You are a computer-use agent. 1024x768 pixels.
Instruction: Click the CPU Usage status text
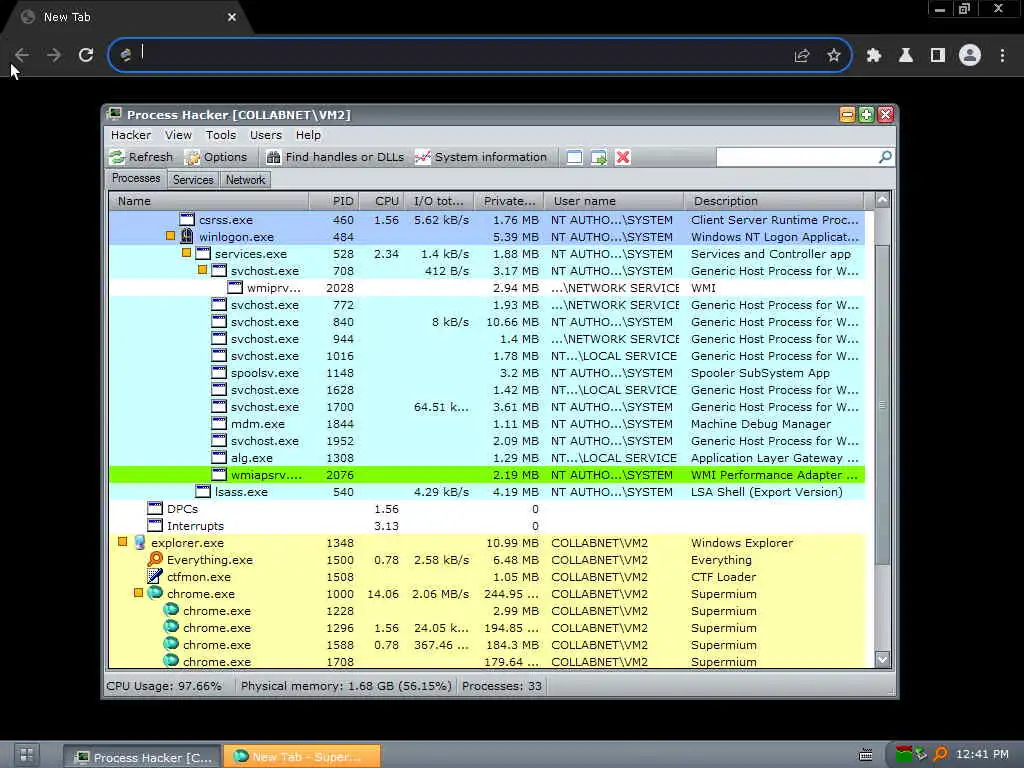[x=164, y=686]
